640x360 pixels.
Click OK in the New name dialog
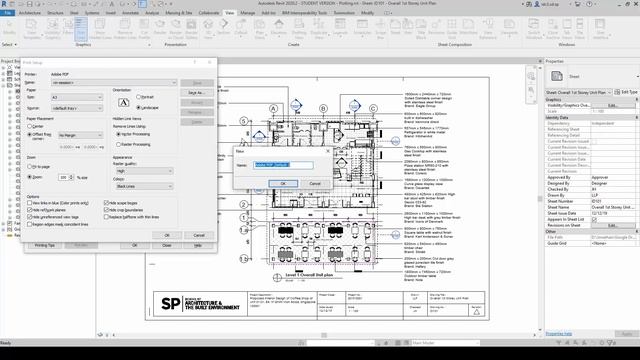(283, 184)
